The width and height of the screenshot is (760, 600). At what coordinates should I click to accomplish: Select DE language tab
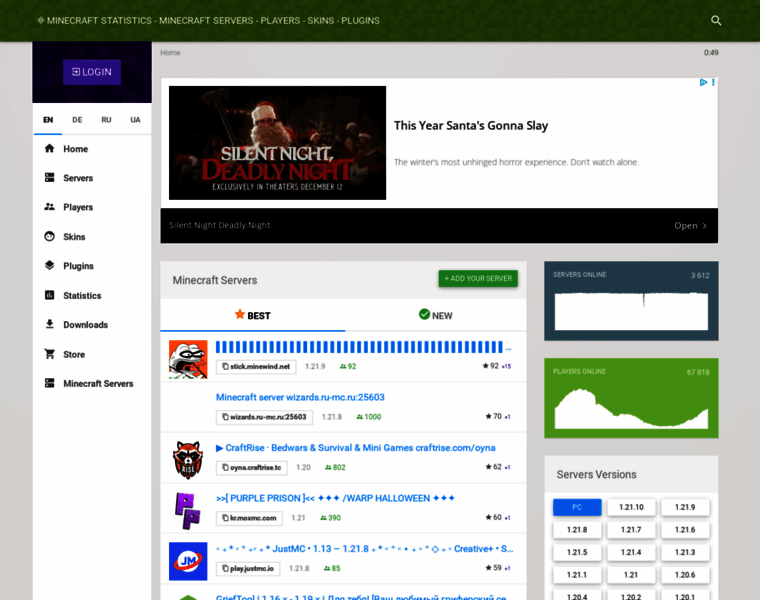pyautogui.click(x=77, y=120)
